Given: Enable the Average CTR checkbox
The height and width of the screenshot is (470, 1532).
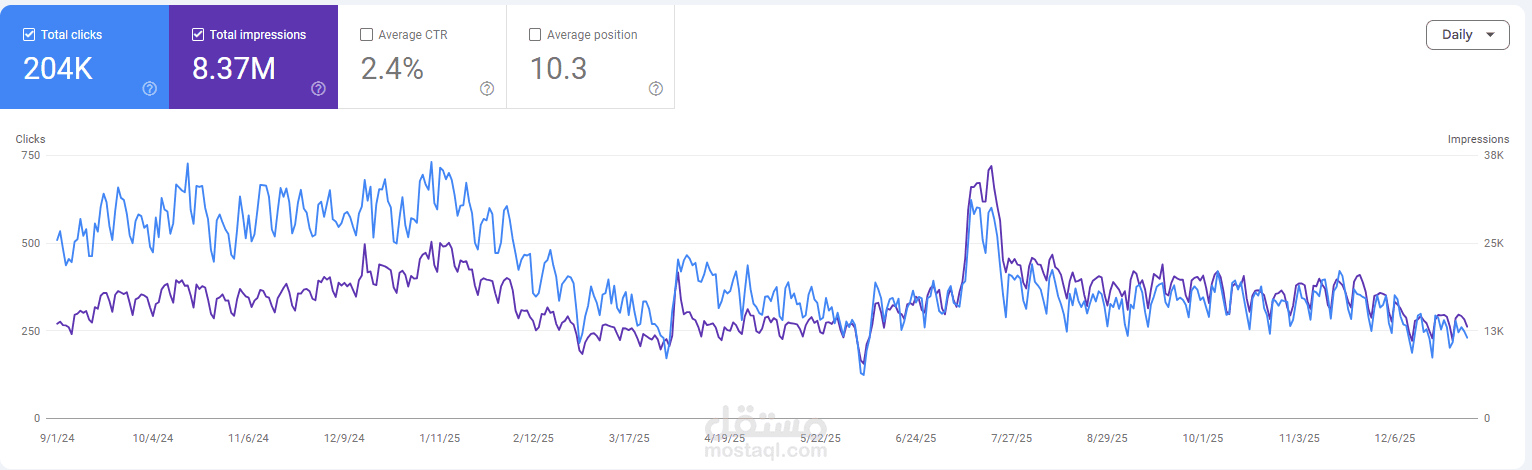Looking at the screenshot, I should [367, 35].
